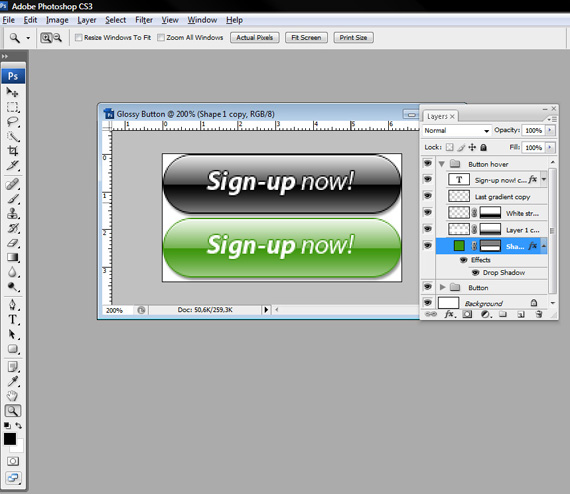Select the Eyedropper tool

point(12,381)
